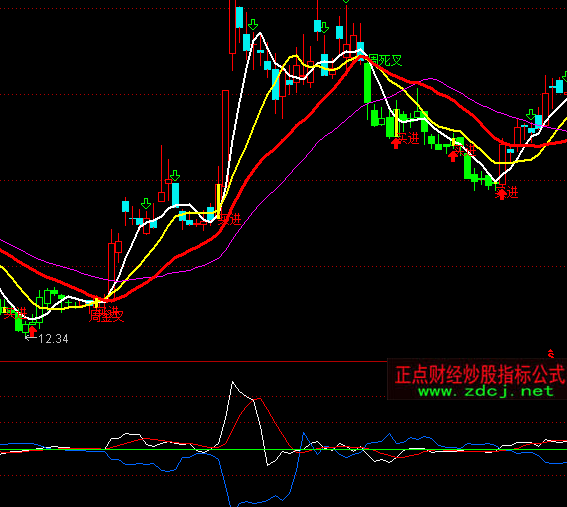Click the 买进 label beside the yellow bar before the rally
This screenshot has width=567, height=507.
(230, 219)
